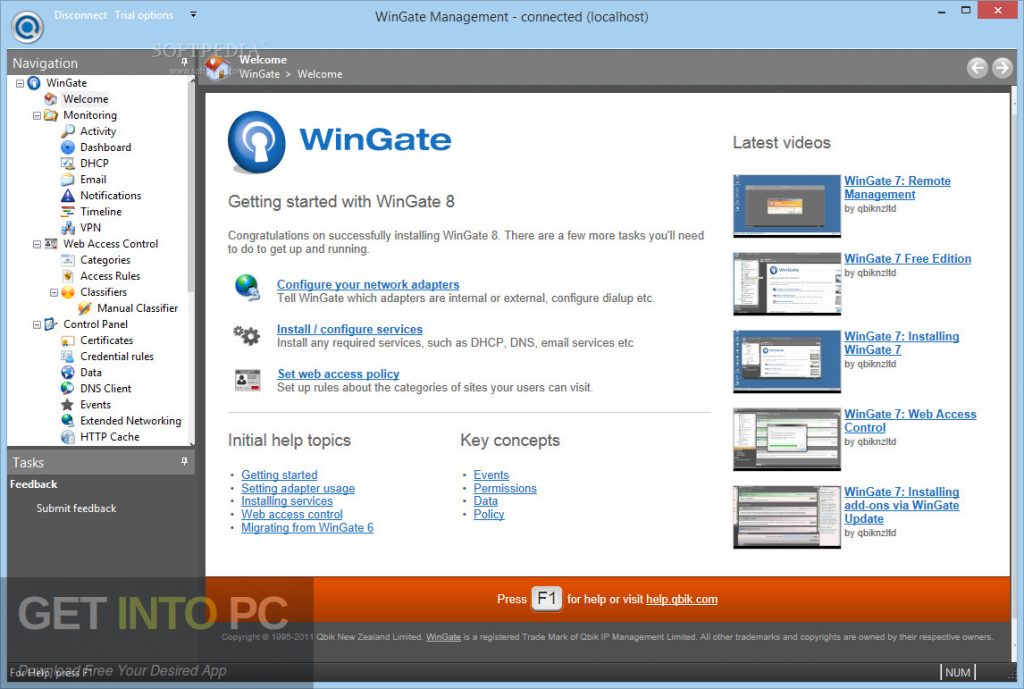Click the globe icon beside network adapters link
The image size is (1024, 689).
(x=247, y=287)
